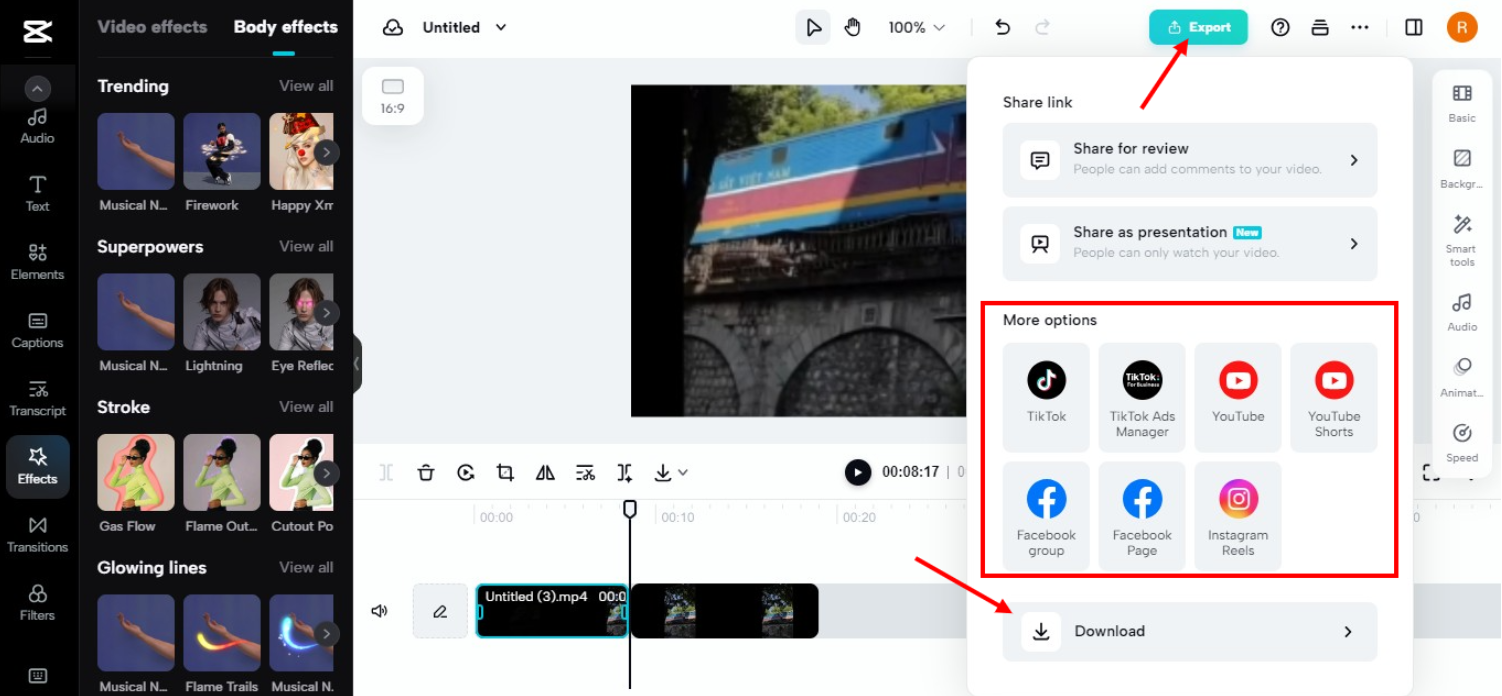Select the Effects sidebar item
Screen dimensions: 1502x696
(x=37, y=466)
